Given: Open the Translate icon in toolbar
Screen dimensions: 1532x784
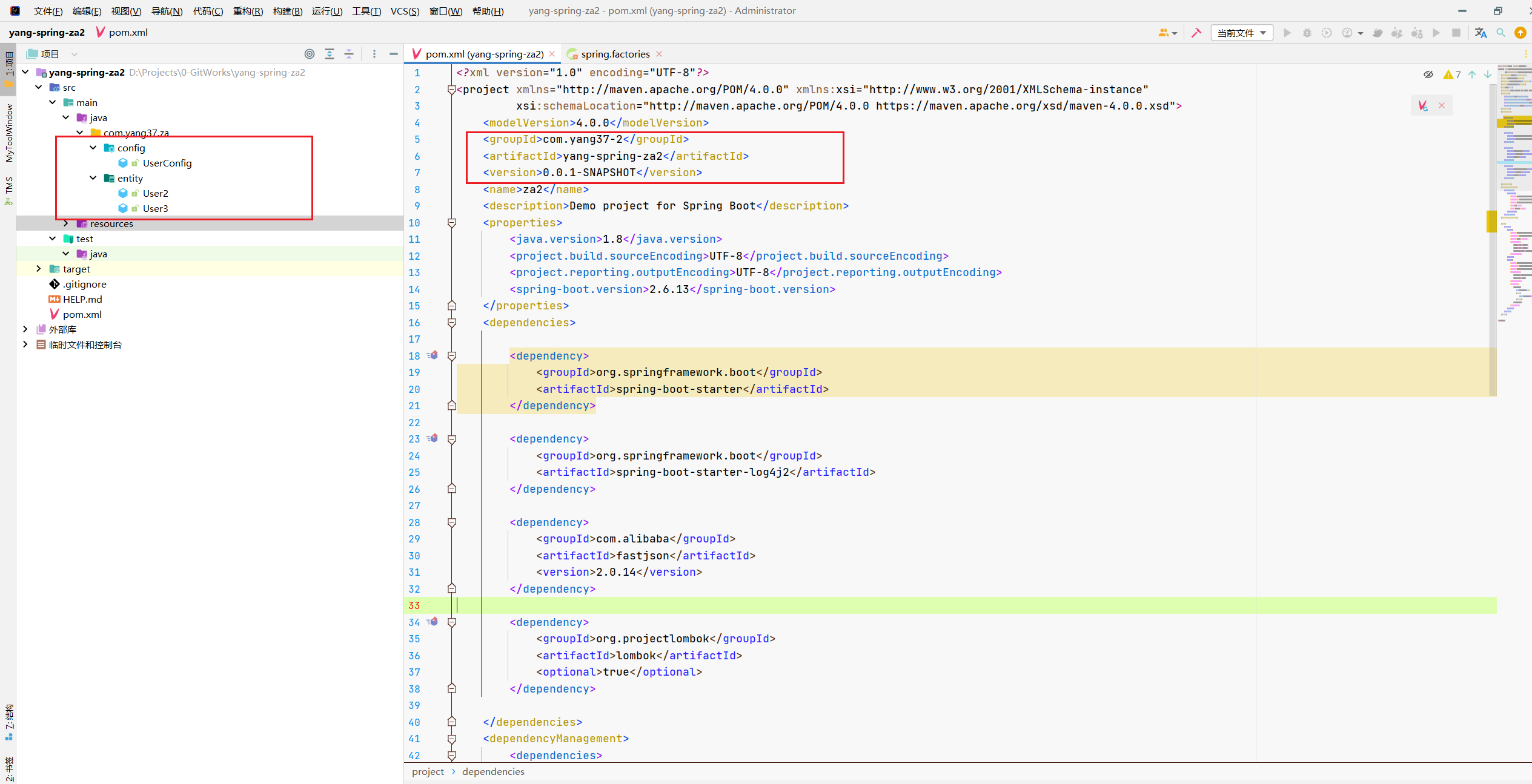Looking at the screenshot, I should 1481,33.
